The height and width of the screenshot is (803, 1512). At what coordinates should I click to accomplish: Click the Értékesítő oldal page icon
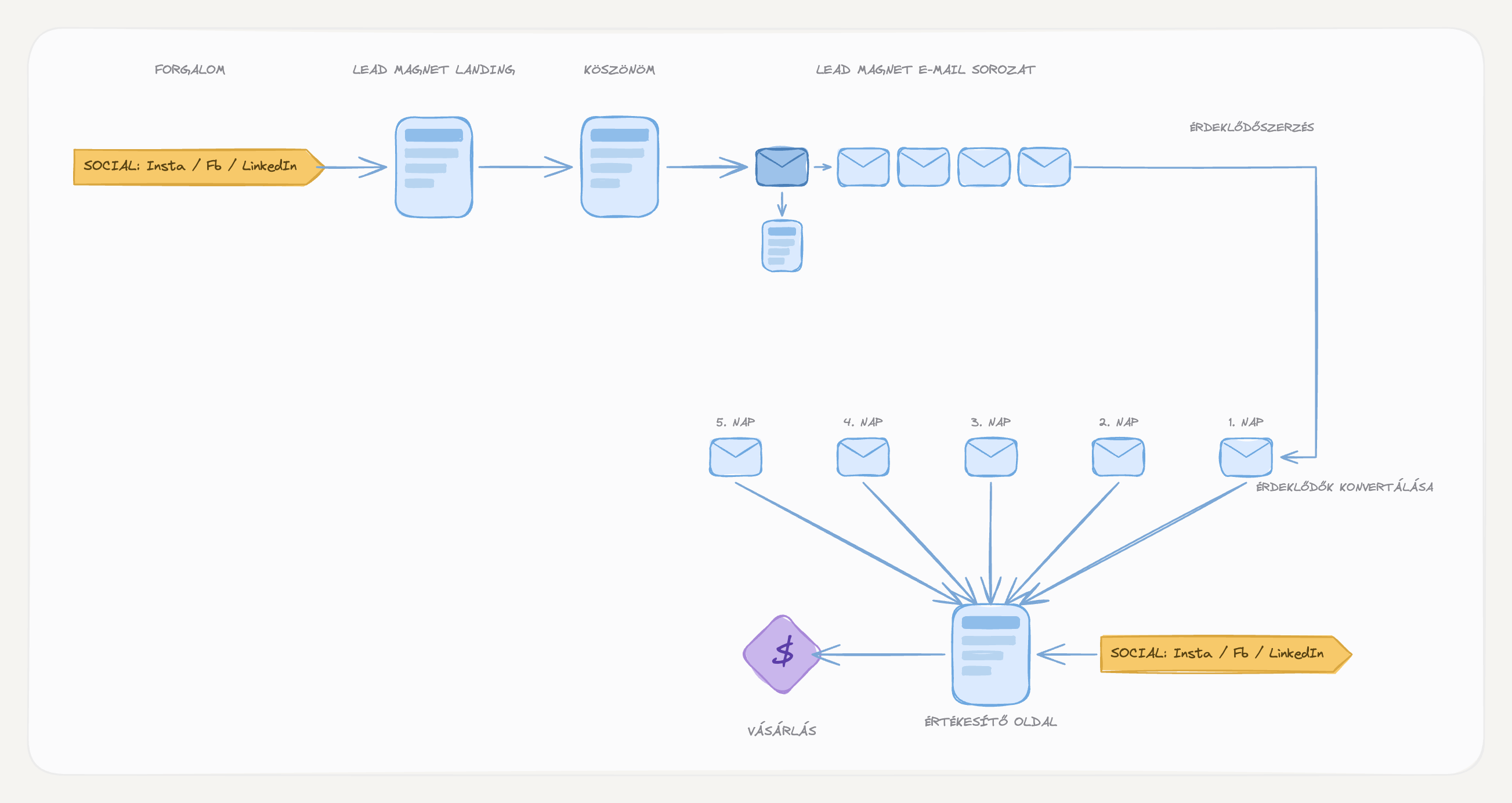(991, 654)
